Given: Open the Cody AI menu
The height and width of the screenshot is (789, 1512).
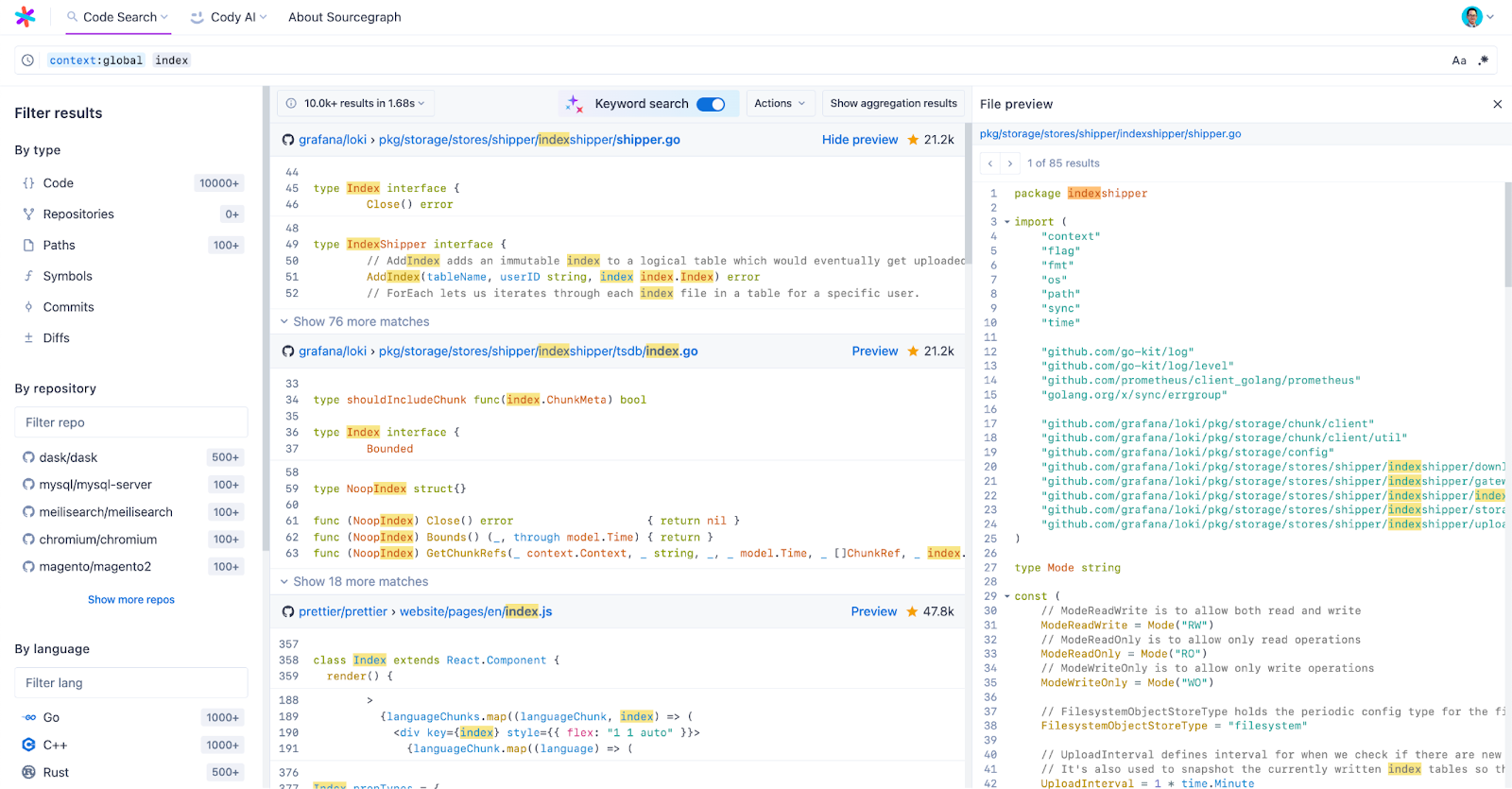Looking at the screenshot, I should coord(228,17).
